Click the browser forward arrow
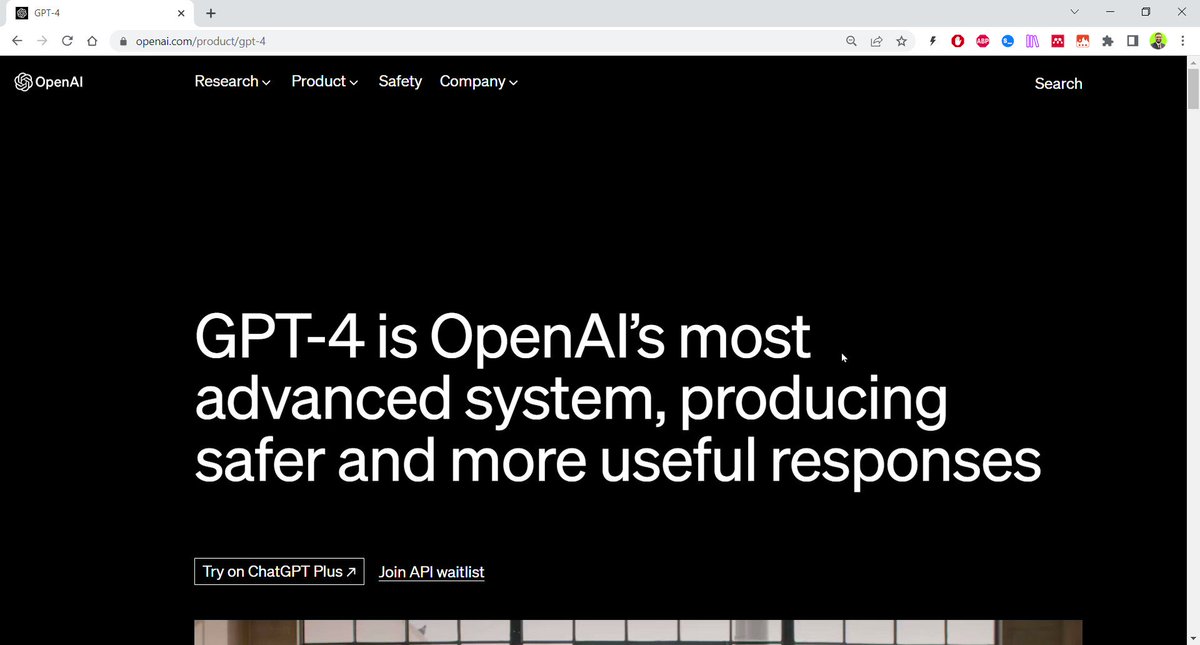This screenshot has width=1200, height=645. pos(42,41)
